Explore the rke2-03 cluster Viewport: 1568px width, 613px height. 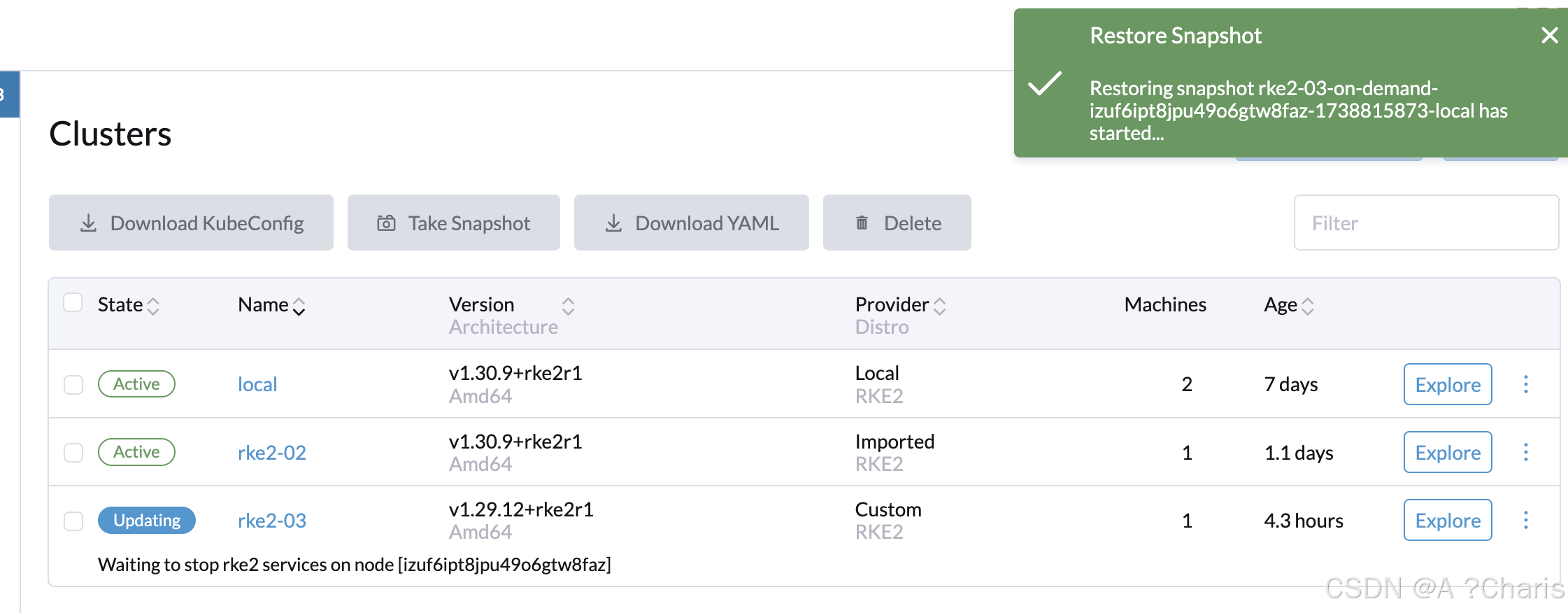(x=1448, y=520)
